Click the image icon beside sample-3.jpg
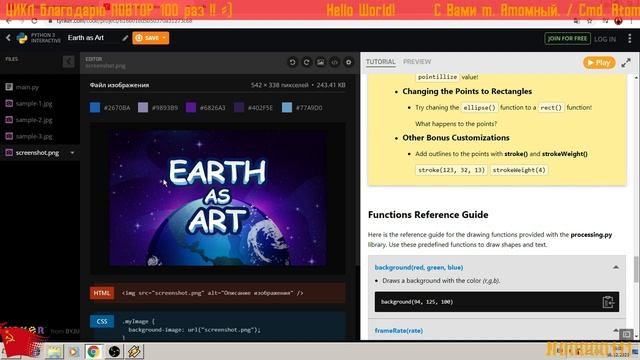This screenshot has width=640, height=360. point(9,136)
